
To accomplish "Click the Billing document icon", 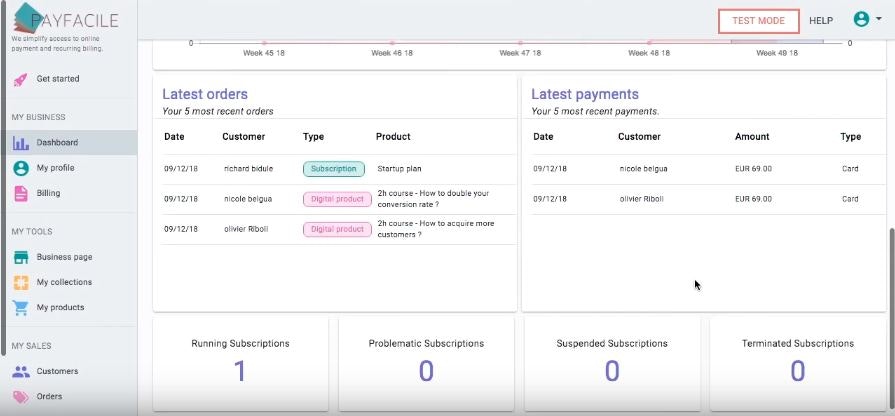I will click(21, 193).
